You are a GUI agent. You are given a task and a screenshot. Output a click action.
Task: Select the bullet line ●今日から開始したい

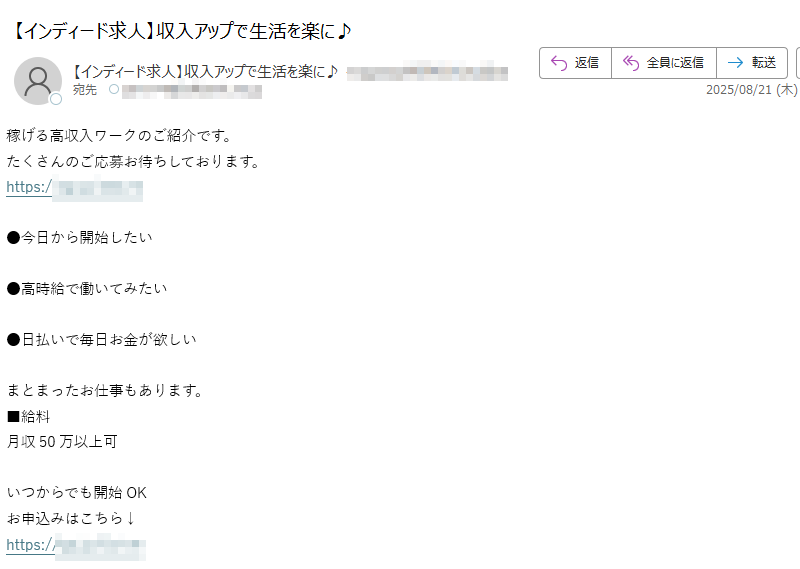(x=80, y=238)
